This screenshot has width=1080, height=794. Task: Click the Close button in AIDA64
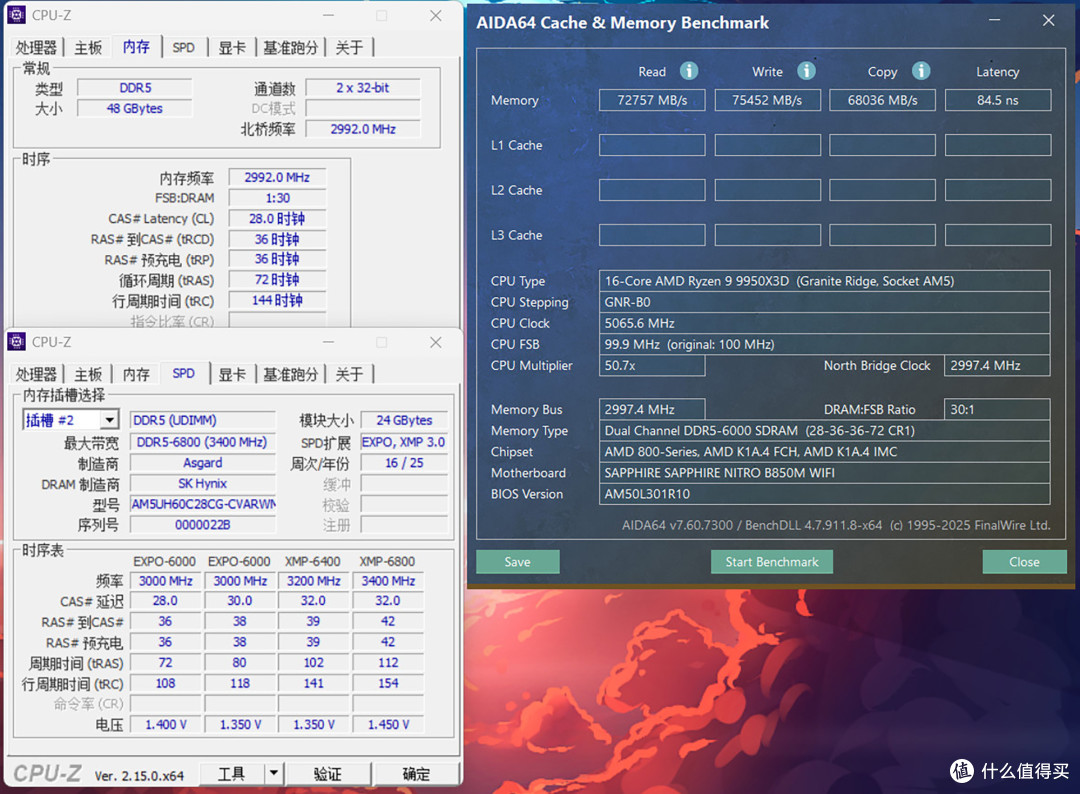click(1024, 562)
